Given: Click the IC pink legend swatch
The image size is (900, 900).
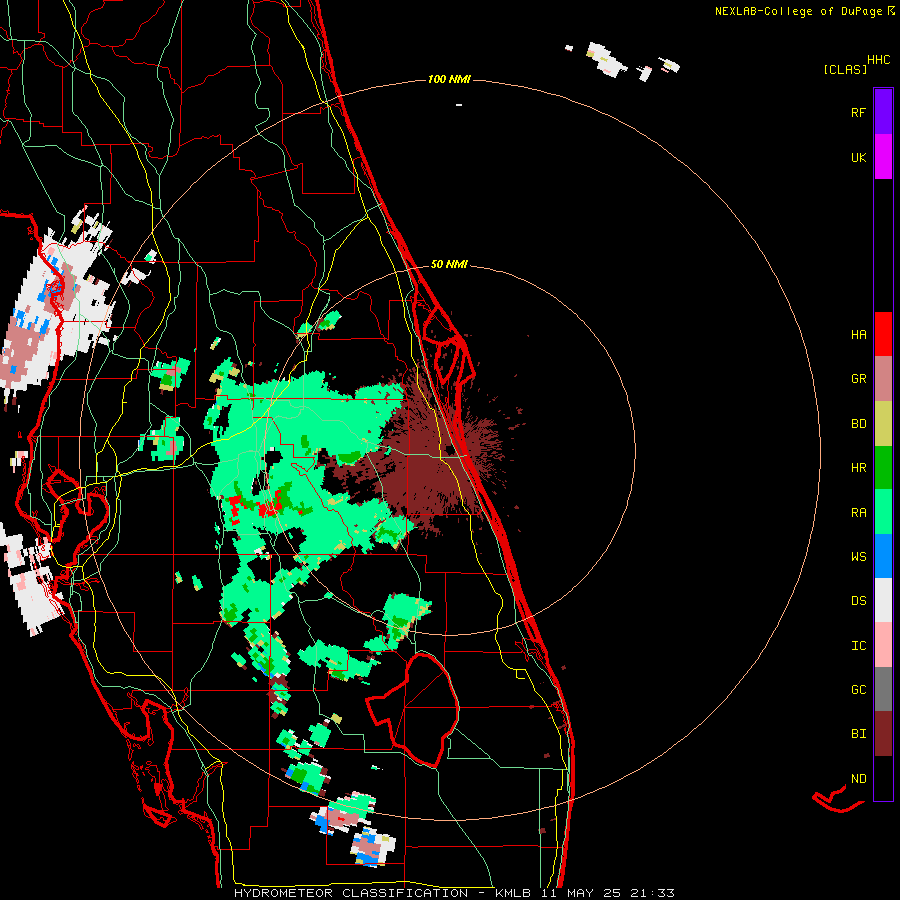Looking at the screenshot, I should coord(883,645).
